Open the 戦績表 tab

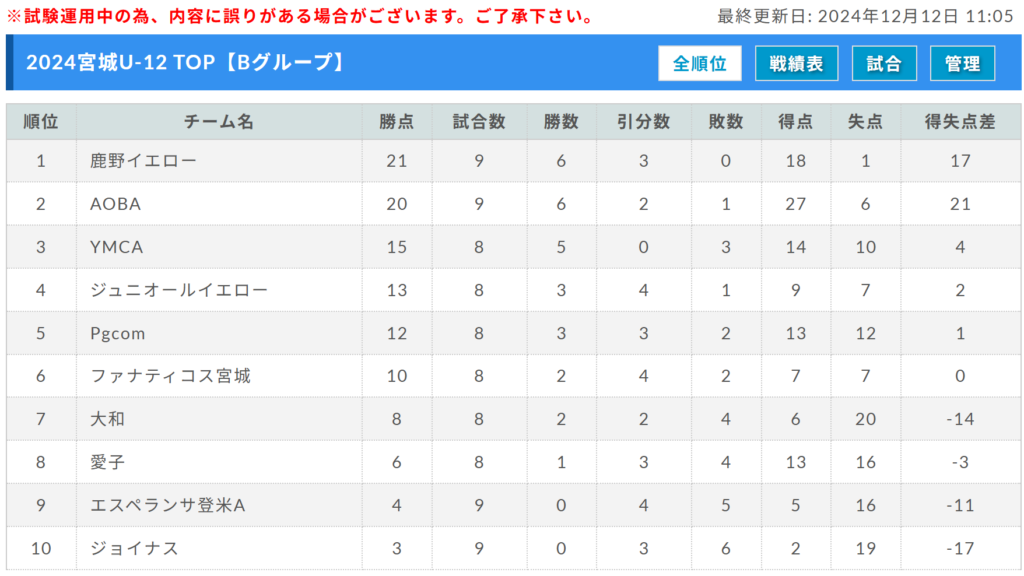coord(796,63)
